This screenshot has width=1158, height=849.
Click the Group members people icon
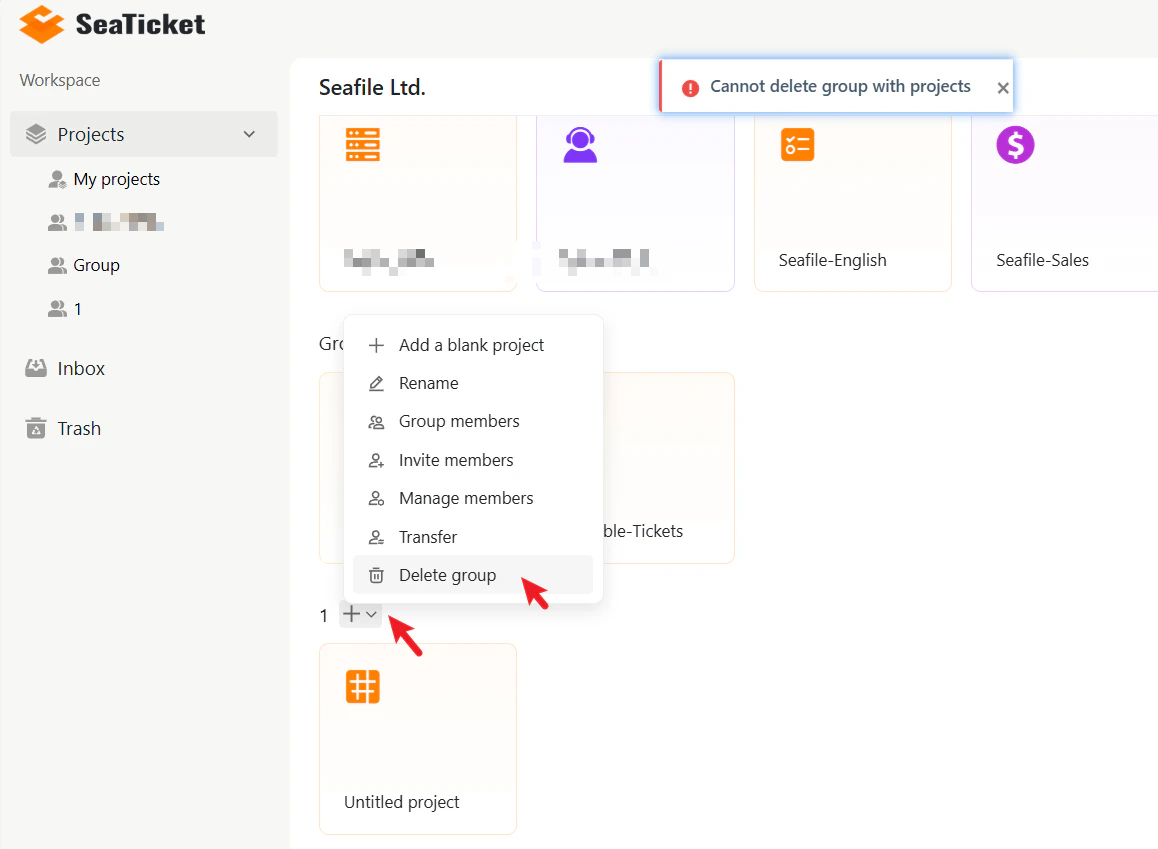[376, 422]
